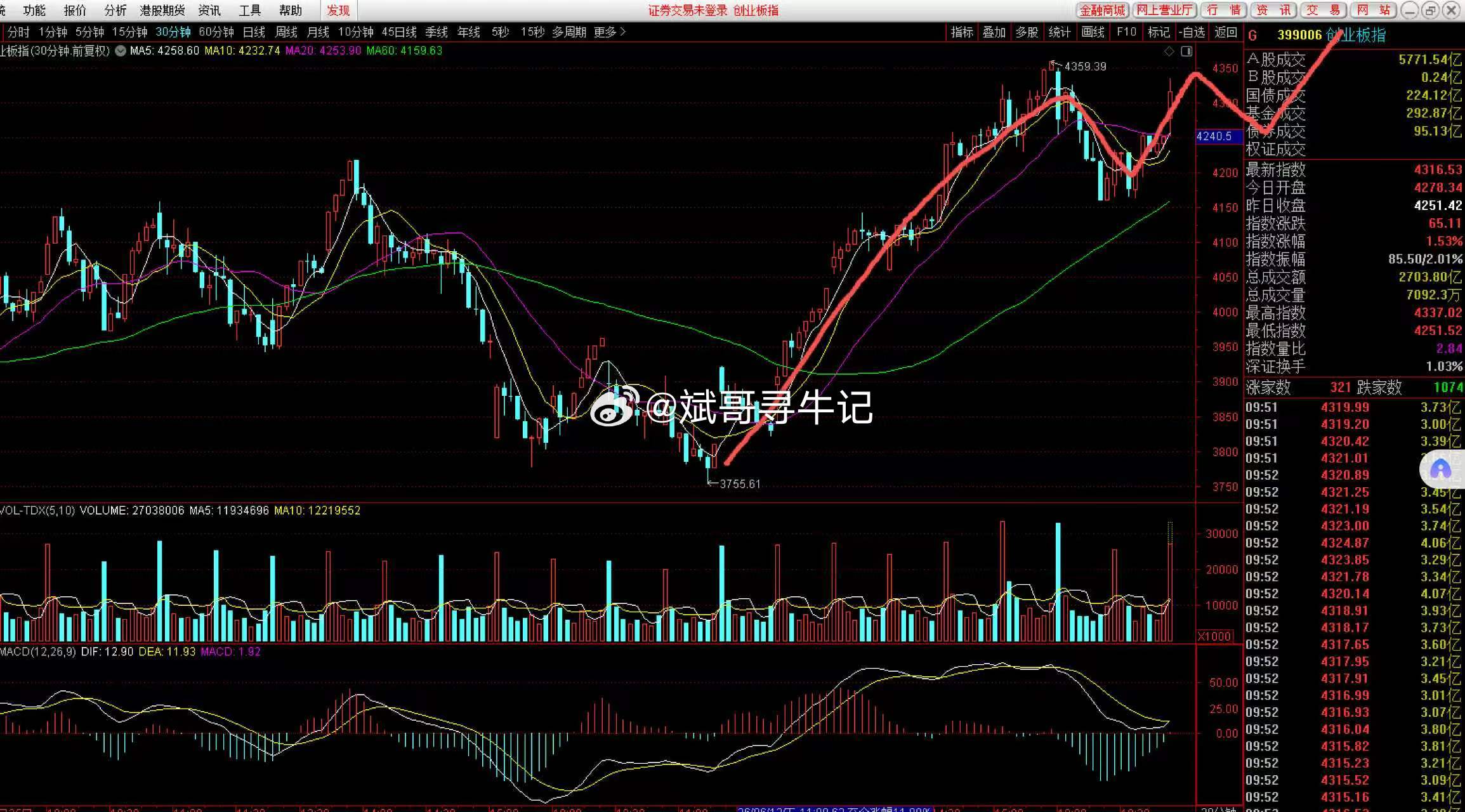Select the 15秒 period
Screen dimensions: 1465x812
[x=532, y=32]
